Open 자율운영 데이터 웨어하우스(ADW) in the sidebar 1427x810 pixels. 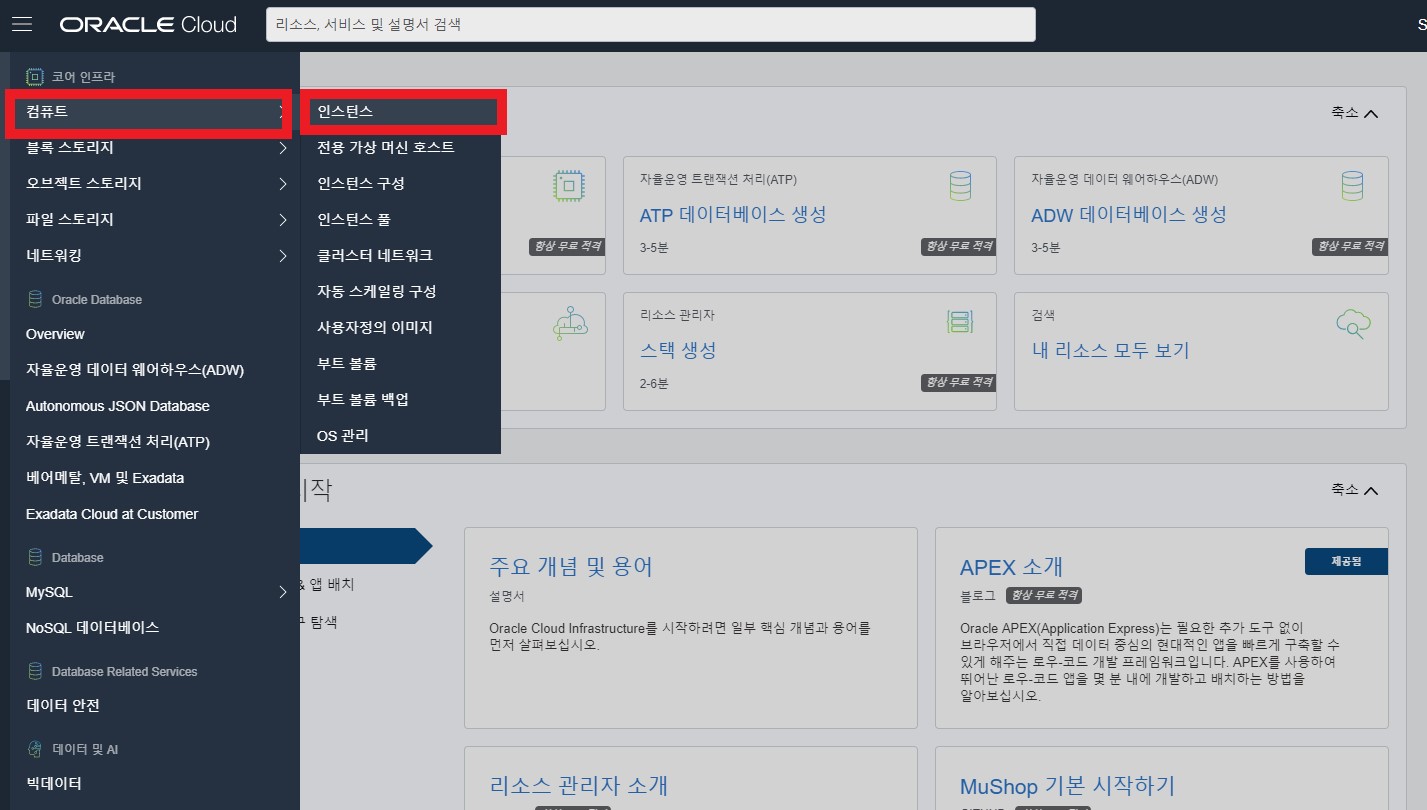135,370
